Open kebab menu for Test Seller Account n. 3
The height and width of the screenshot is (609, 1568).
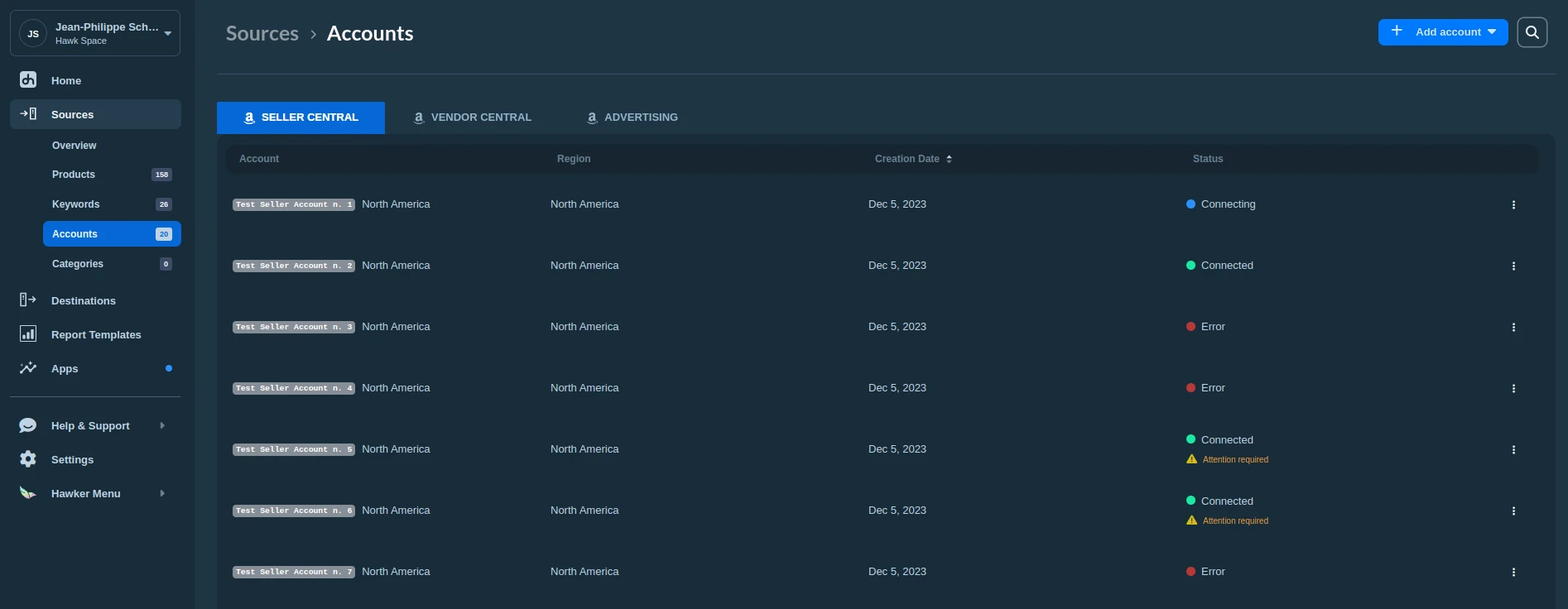click(x=1513, y=327)
